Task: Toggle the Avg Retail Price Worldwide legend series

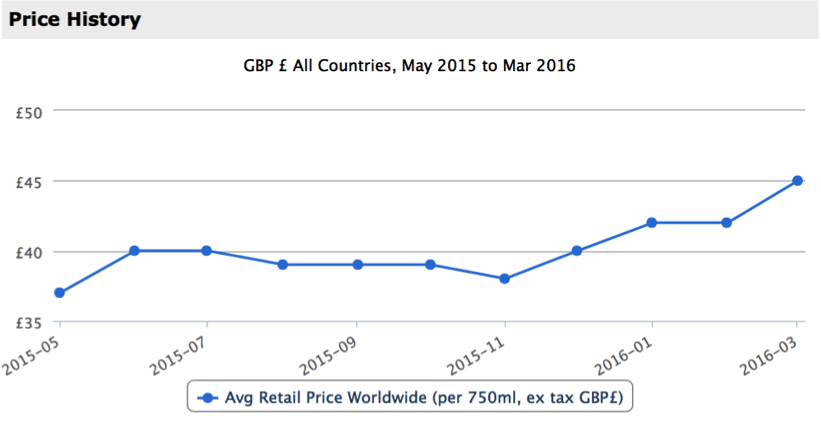Action: [410, 398]
